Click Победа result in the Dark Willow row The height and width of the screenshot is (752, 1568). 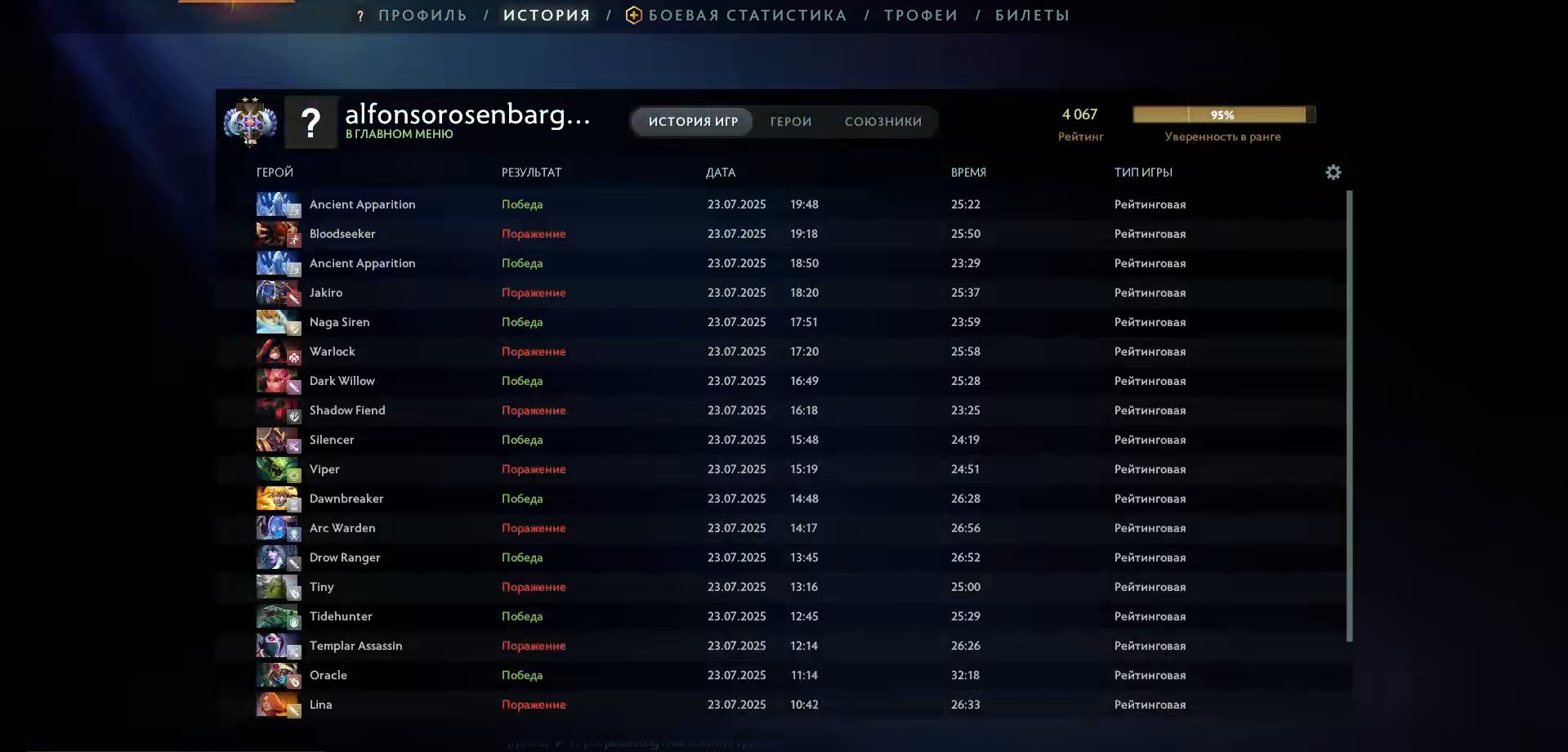[522, 381]
